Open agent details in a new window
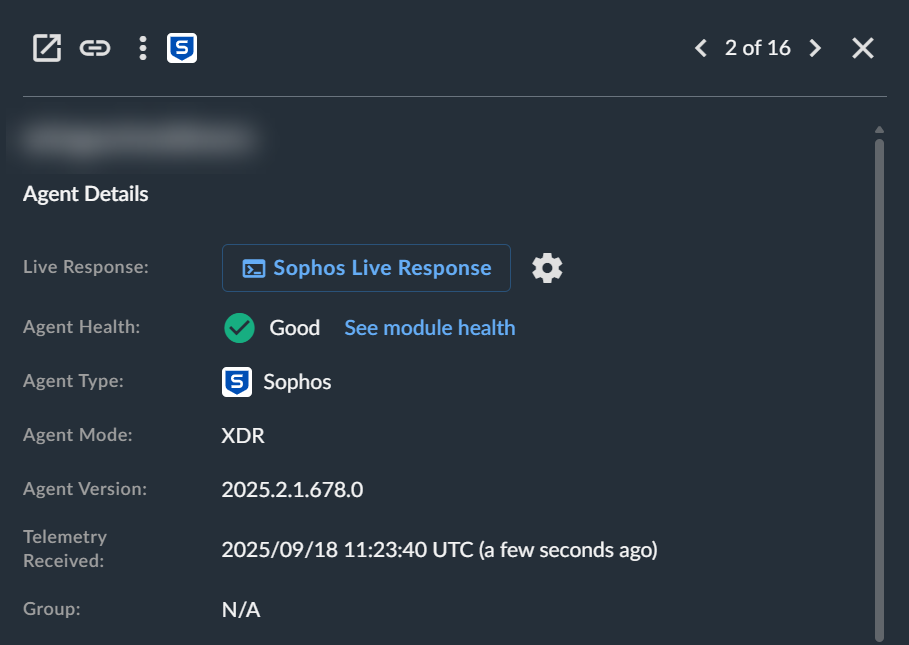 click(x=47, y=48)
